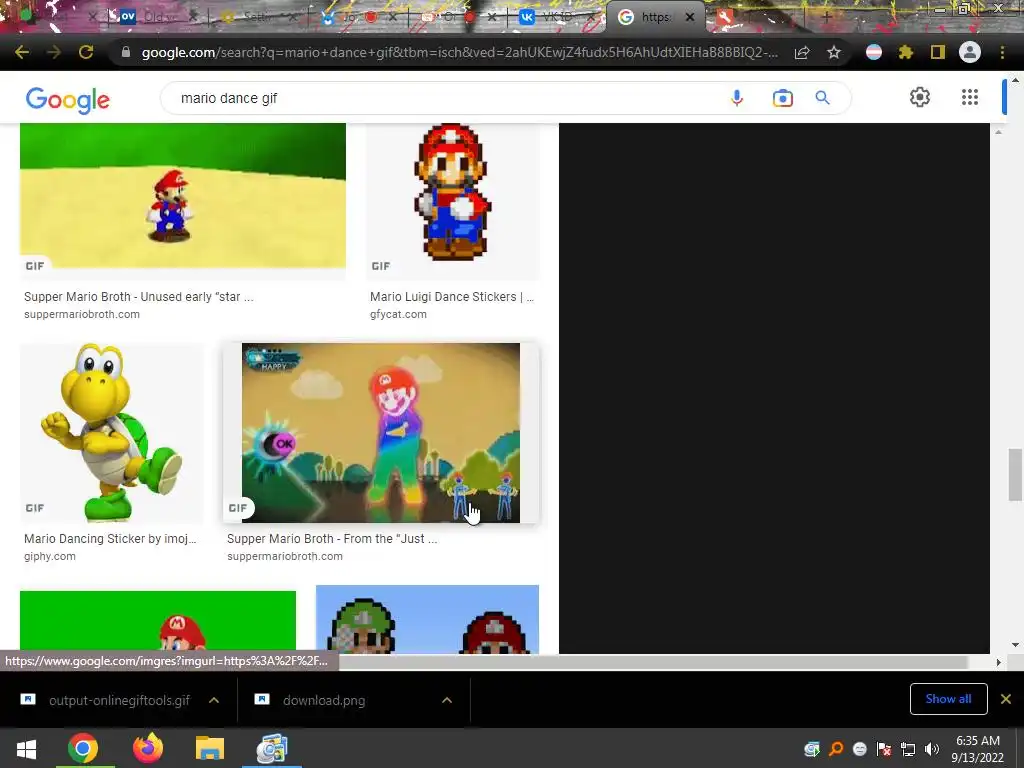Click the round face tray icon
The width and height of the screenshot is (1024, 768).
coord(859,749)
